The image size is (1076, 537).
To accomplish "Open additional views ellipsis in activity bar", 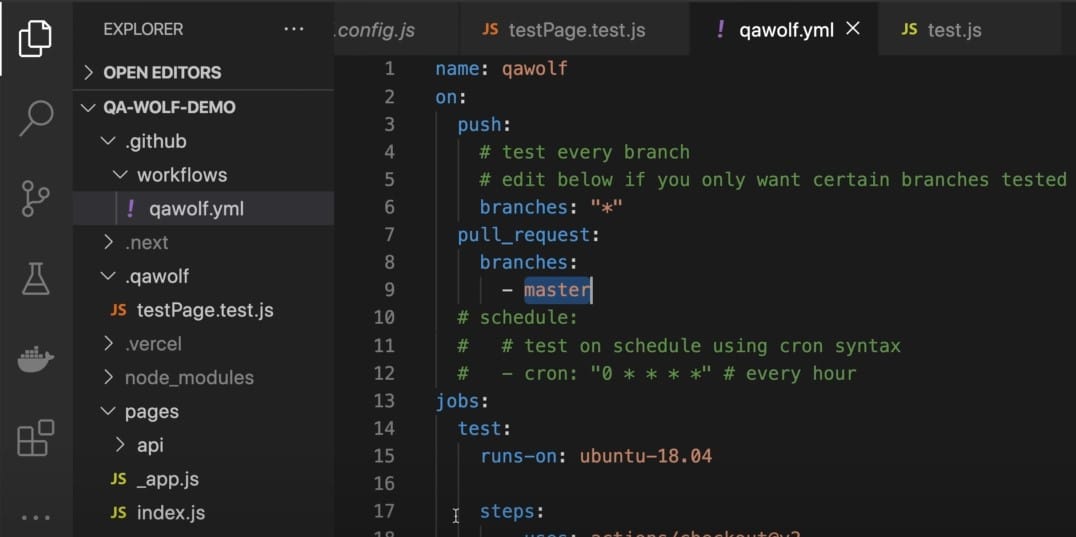I will click(x=36, y=518).
